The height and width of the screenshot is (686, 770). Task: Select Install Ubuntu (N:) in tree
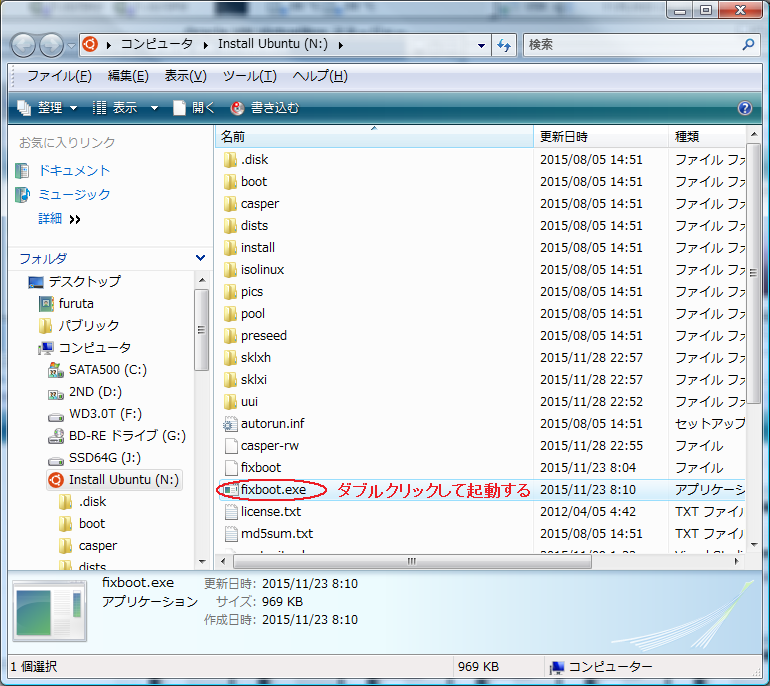click(x=114, y=480)
